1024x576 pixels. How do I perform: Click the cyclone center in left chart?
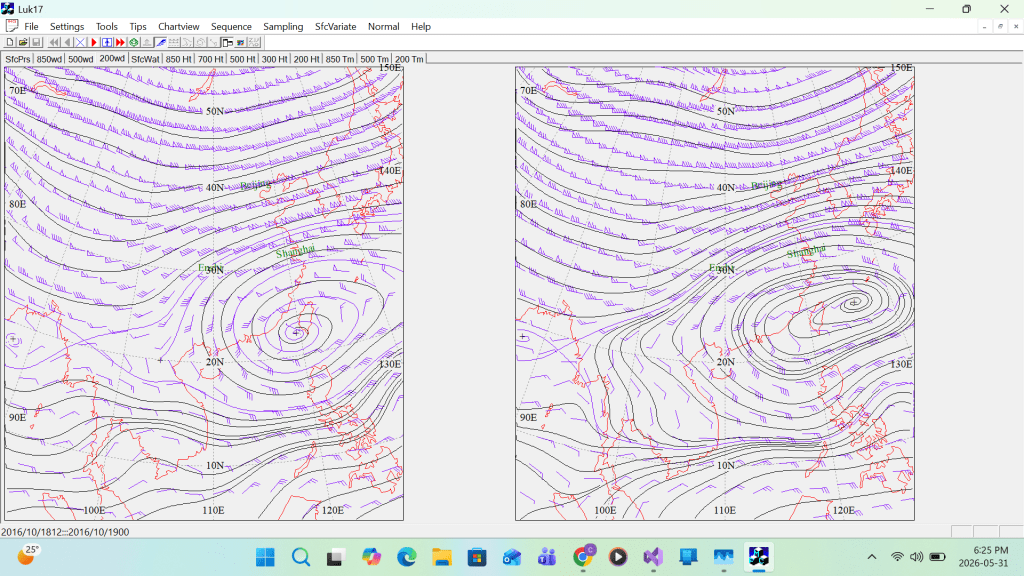point(295,333)
